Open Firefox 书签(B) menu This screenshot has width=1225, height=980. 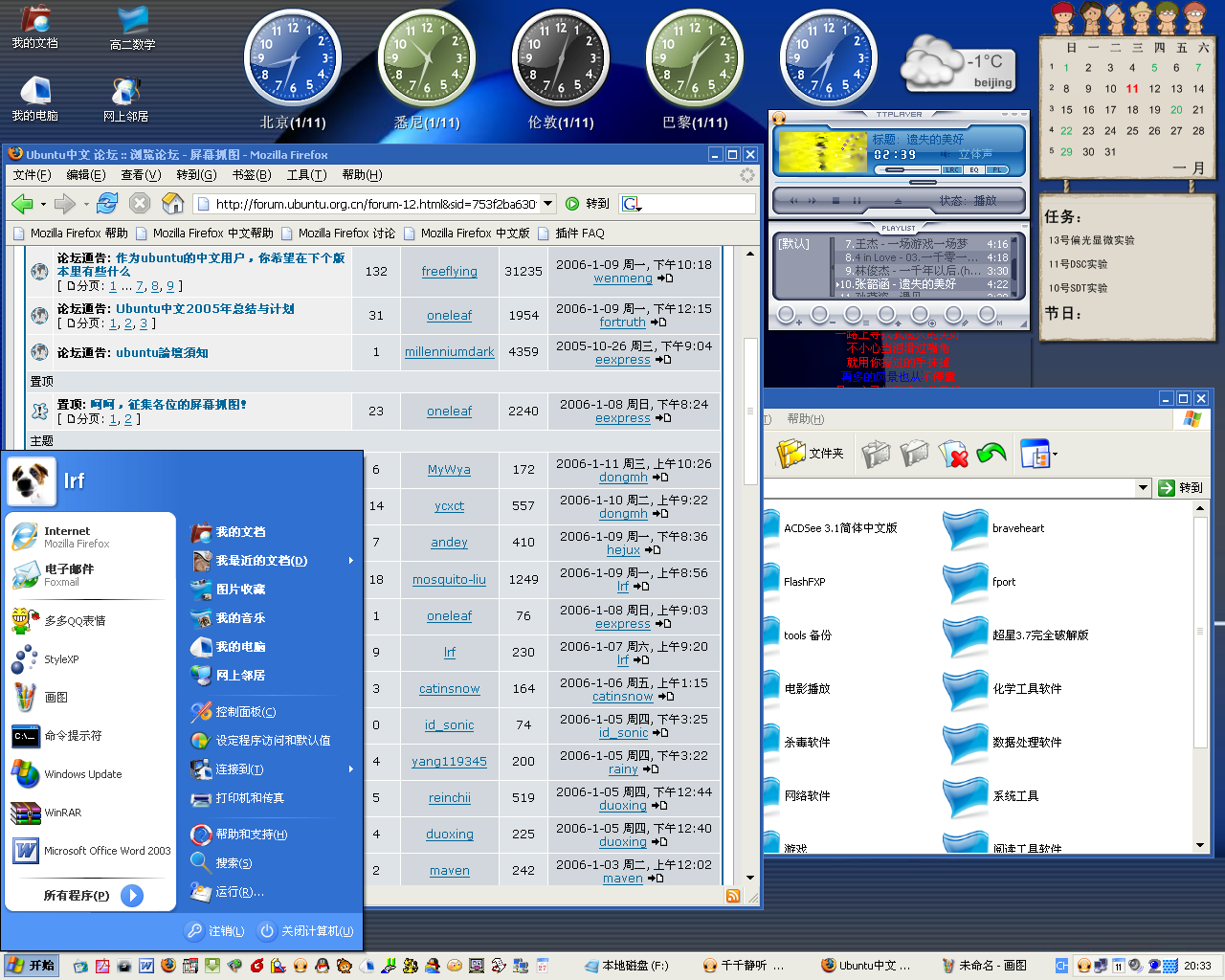pyautogui.click(x=252, y=175)
